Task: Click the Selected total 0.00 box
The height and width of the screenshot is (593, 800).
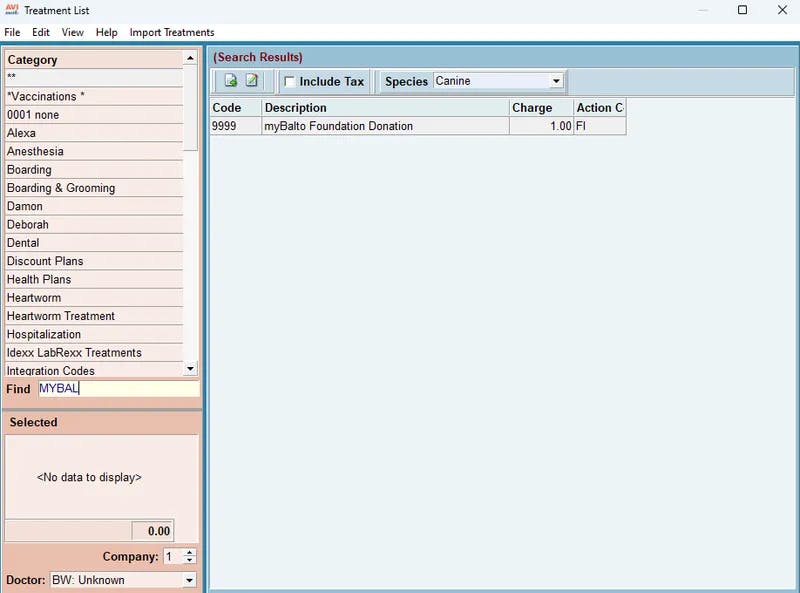Action: pyautogui.click(x=153, y=531)
